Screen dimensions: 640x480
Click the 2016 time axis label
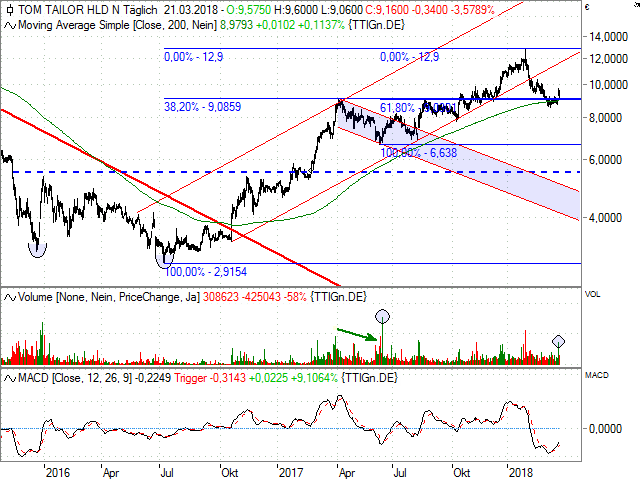tap(58, 473)
